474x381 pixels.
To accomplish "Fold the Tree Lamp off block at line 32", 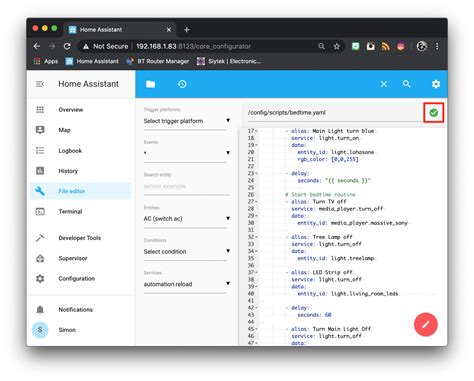I will click(256, 237).
